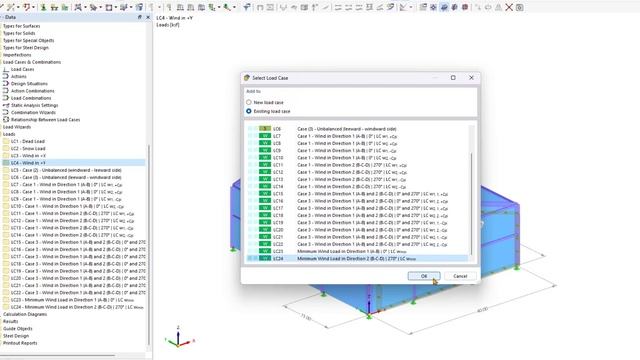Maximize the Select Load Case dialog

point(453,78)
